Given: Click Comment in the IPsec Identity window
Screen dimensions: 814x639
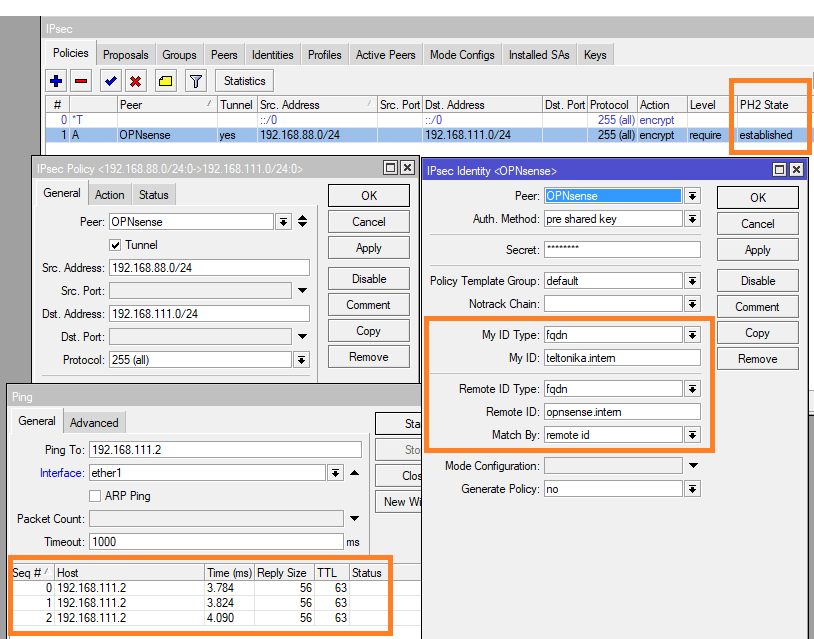Looking at the screenshot, I should 758,307.
